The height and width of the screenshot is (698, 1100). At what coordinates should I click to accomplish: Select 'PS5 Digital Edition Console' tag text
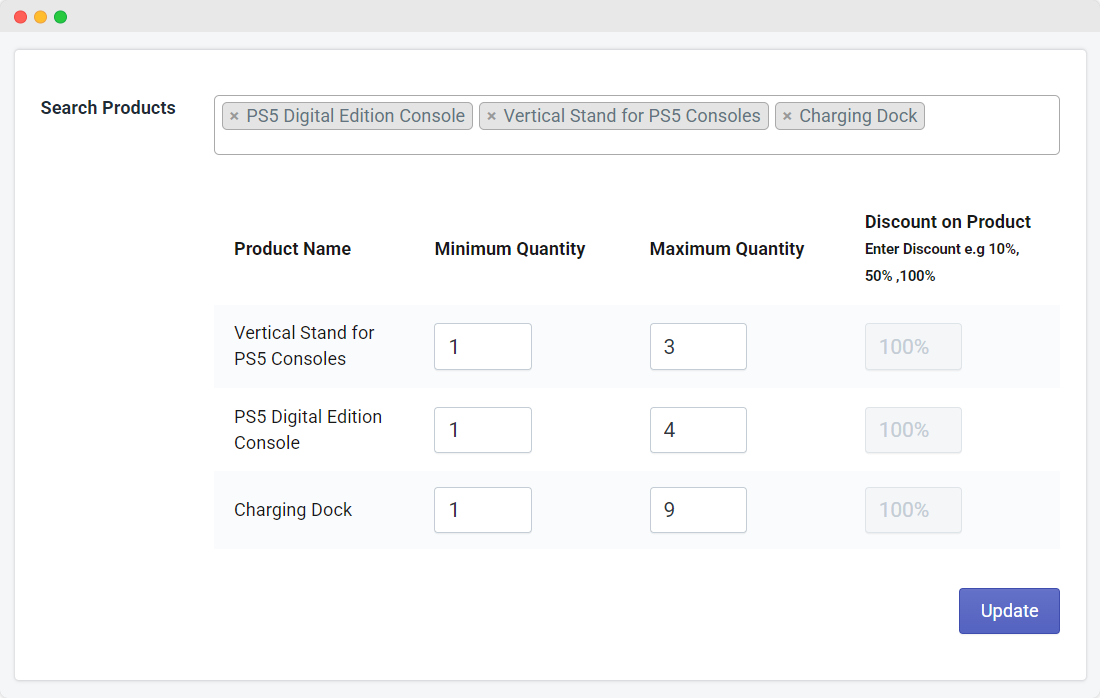click(356, 116)
